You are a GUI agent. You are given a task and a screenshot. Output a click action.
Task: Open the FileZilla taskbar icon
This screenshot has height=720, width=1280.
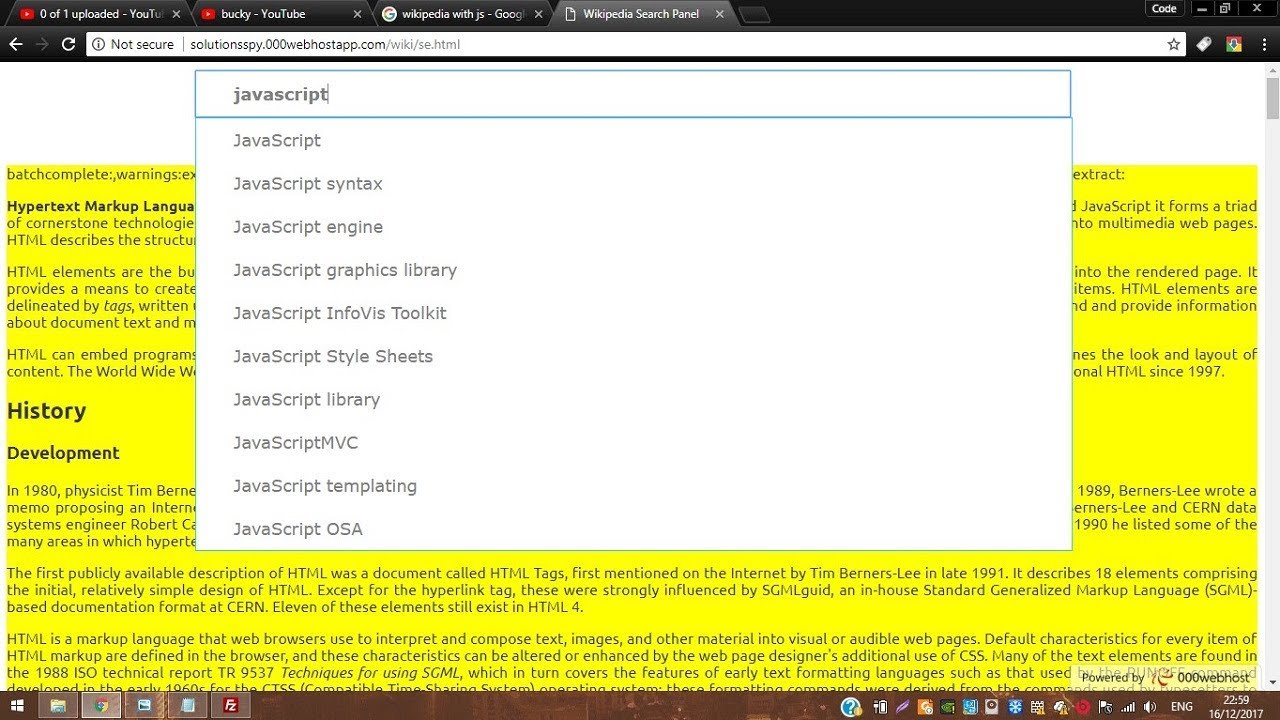click(231, 706)
